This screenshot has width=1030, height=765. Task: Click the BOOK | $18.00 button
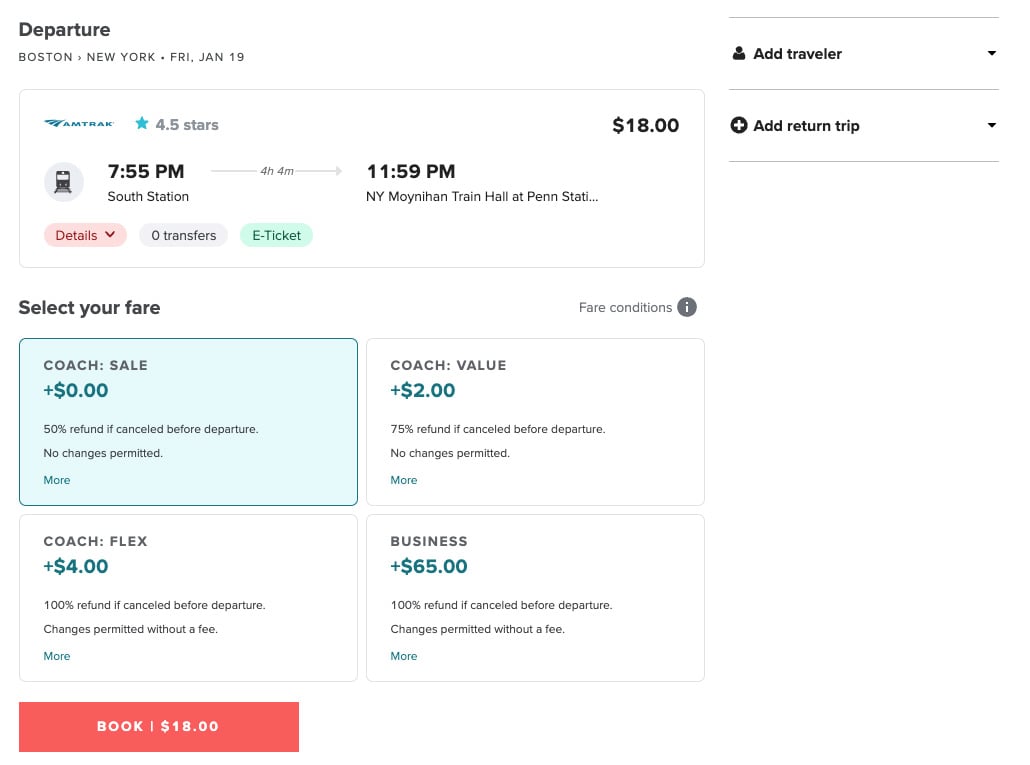(158, 726)
